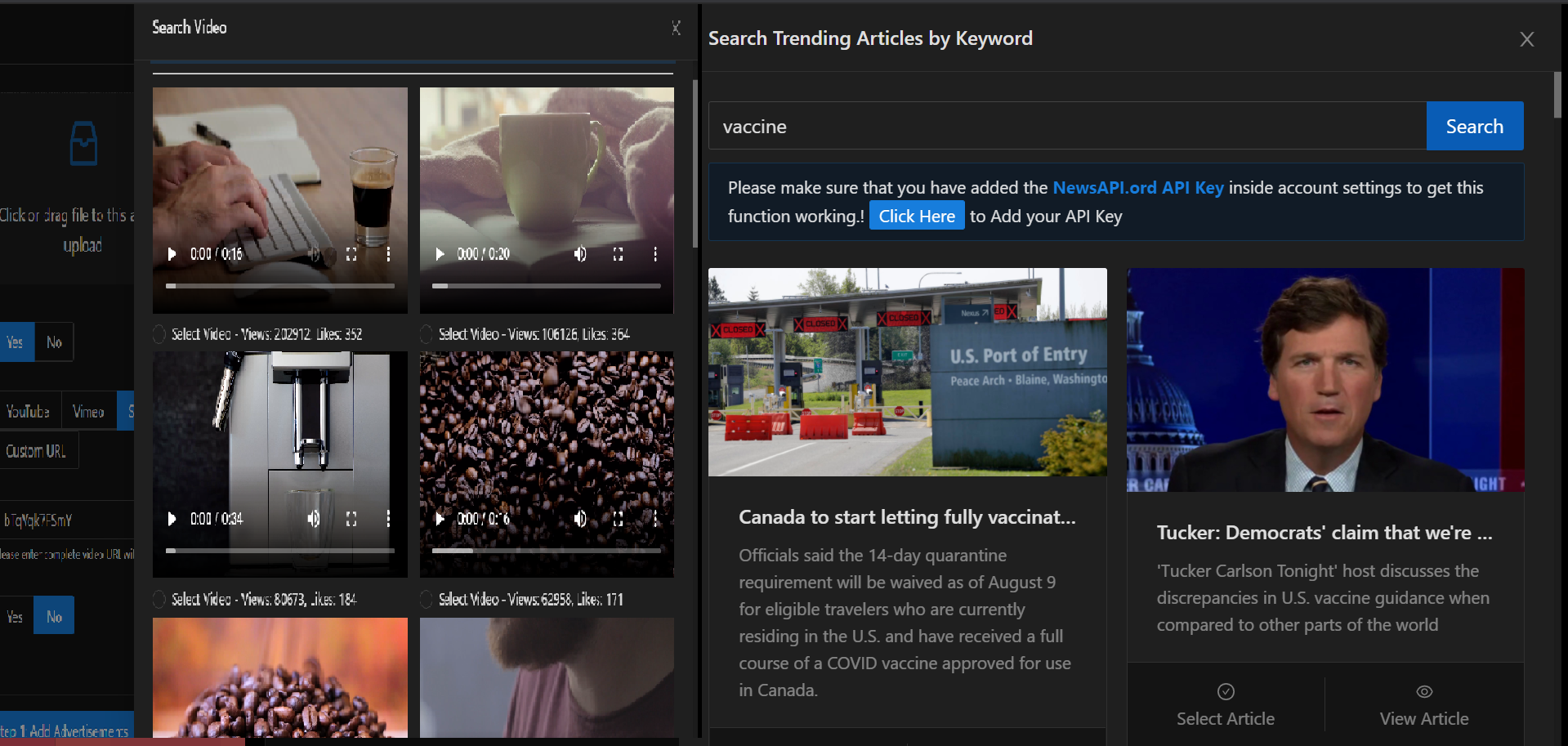Click Here to add API key

pyautogui.click(x=917, y=216)
